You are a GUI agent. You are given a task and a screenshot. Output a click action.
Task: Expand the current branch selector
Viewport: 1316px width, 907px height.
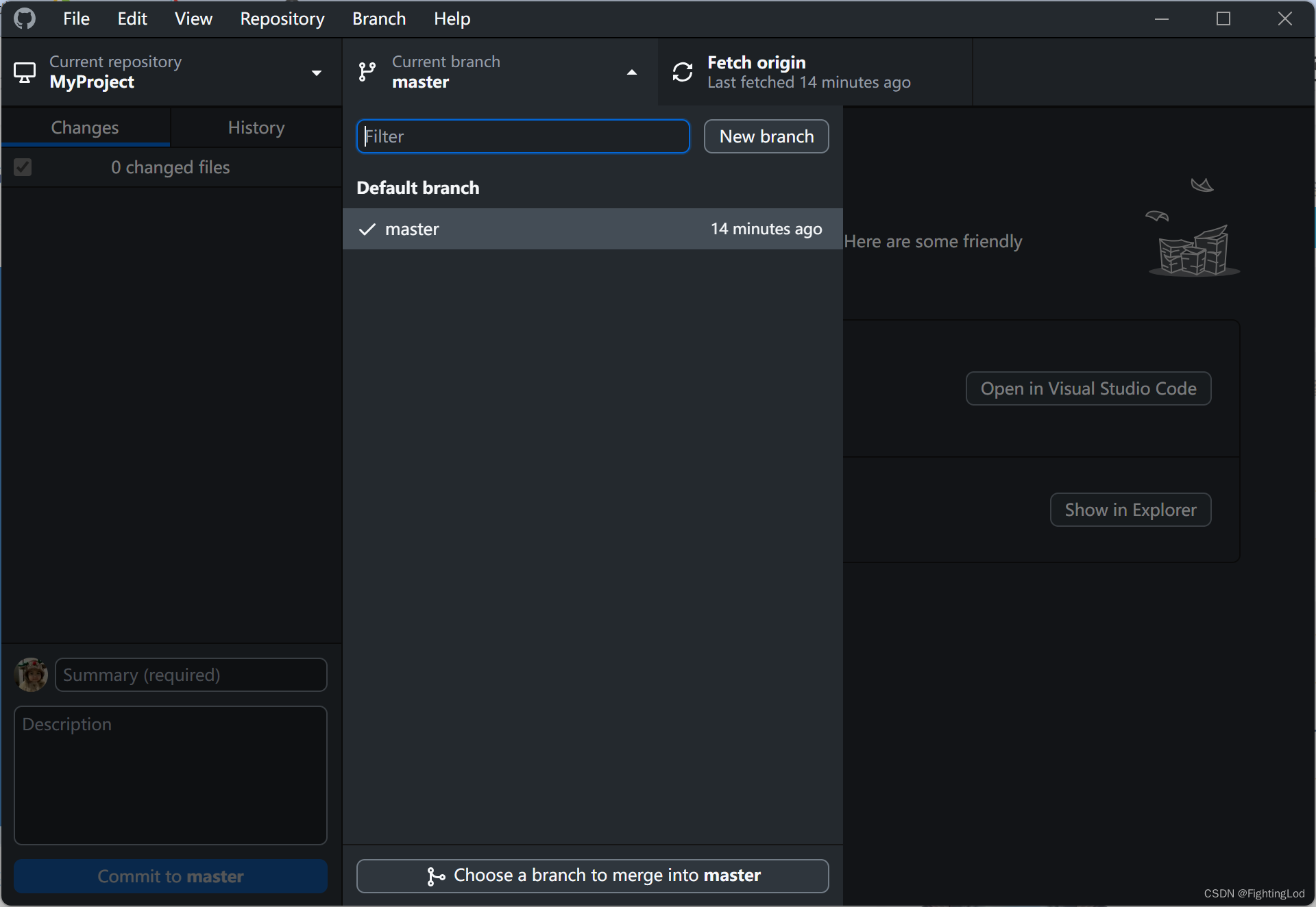tap(499, 71)
